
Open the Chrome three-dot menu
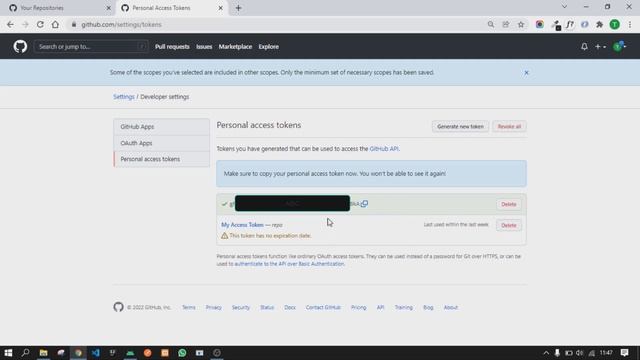coord(630,24)
